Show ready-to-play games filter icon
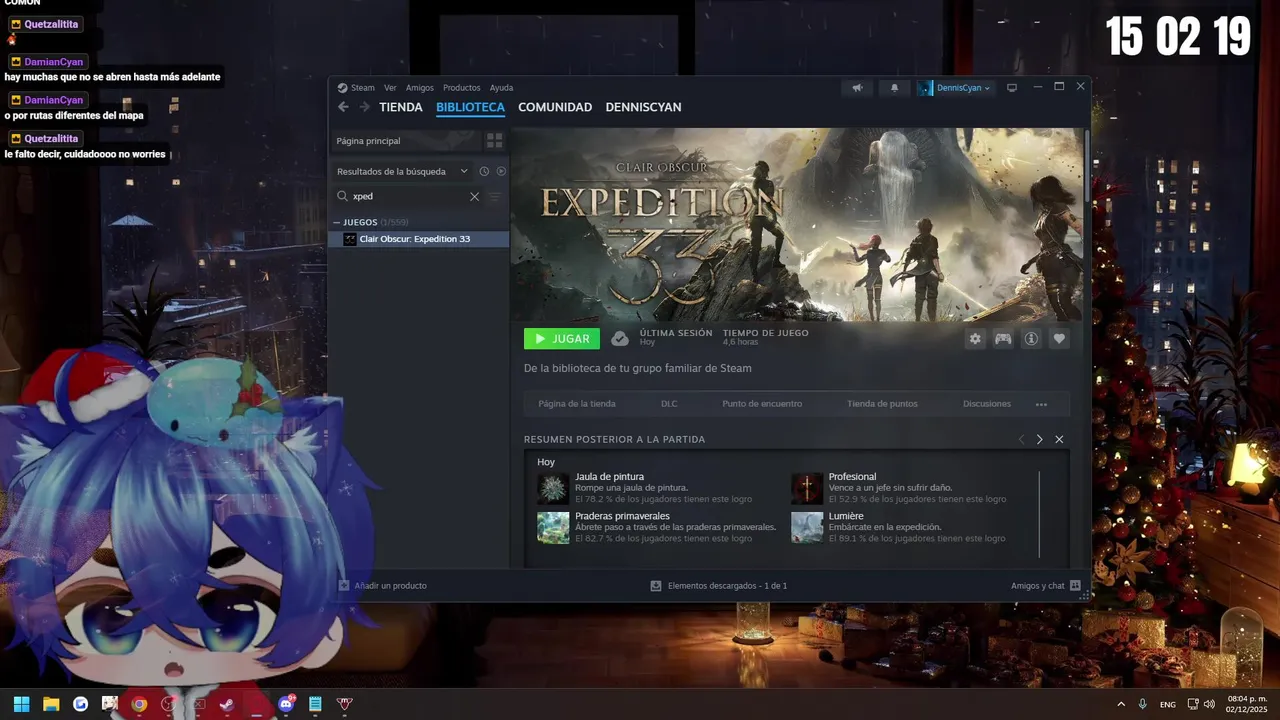Screen dimensions: 1280x720 501,171
